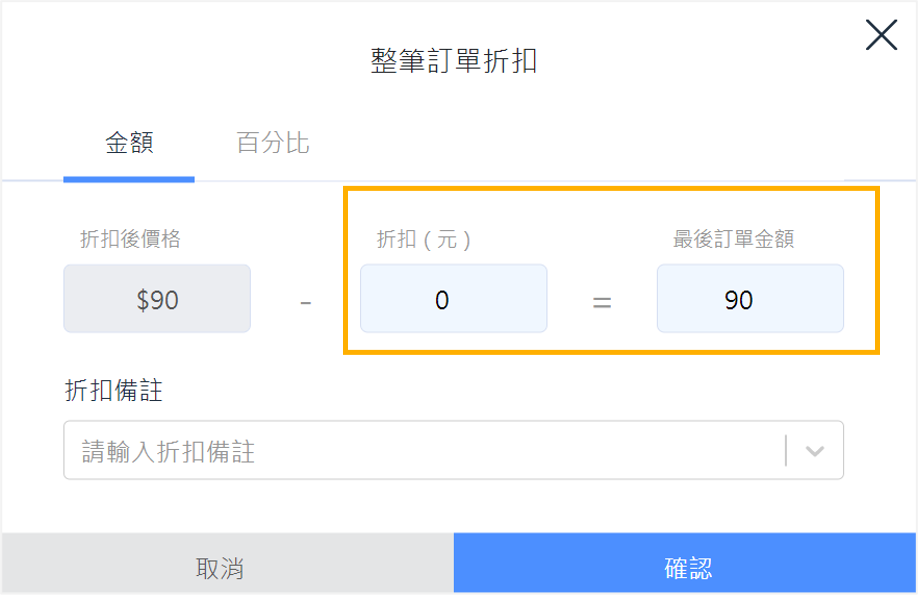
Task: Focus the 請輸入折扣備註 text box
Action: click(x=424, y=450)
